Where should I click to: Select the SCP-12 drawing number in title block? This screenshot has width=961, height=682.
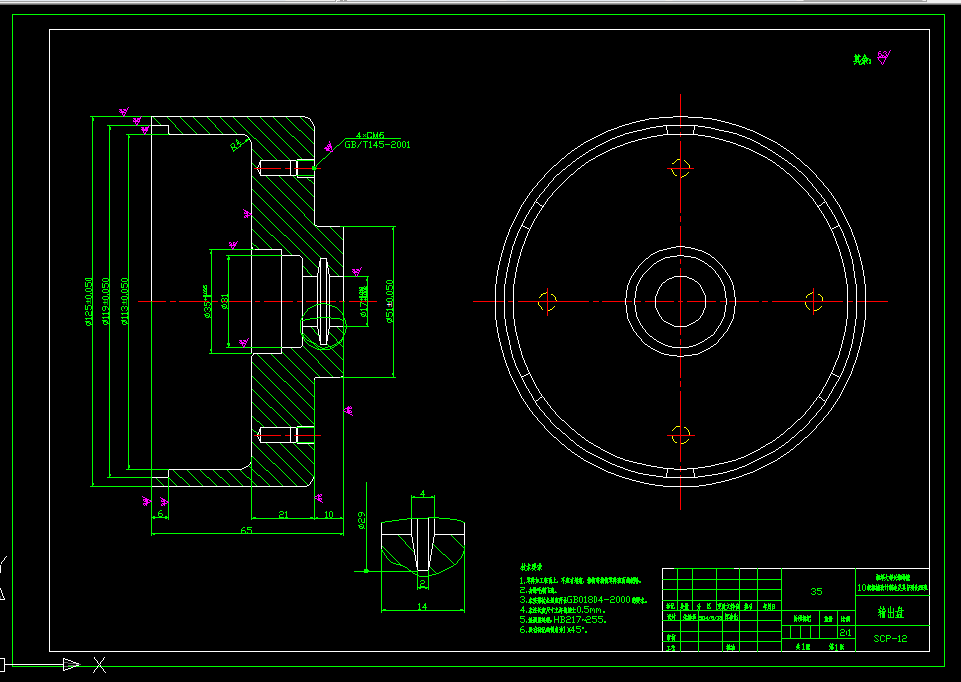(x=891, y=638)
